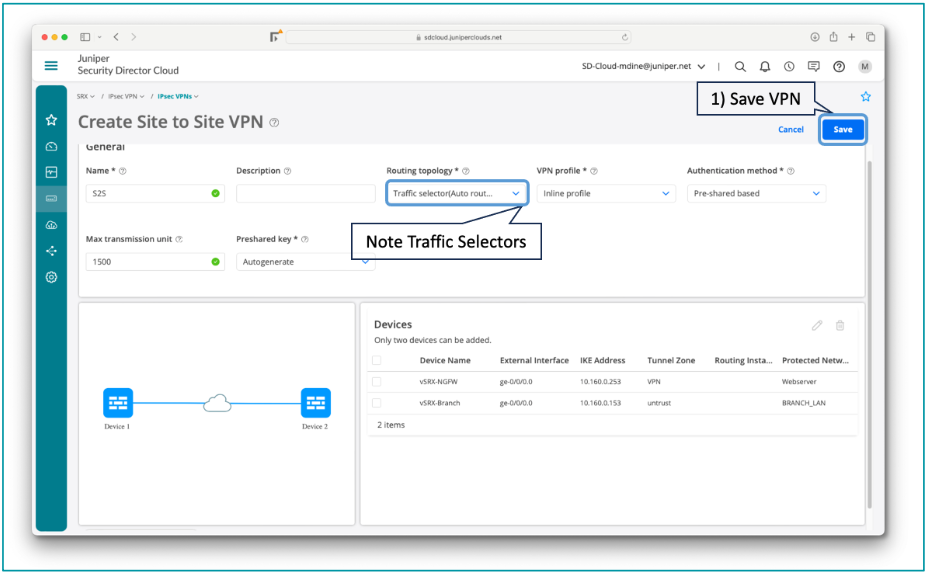This screenshot has height=574, width=929.
Task: Click the favorites star in sidebar
Action: (51, 120)
